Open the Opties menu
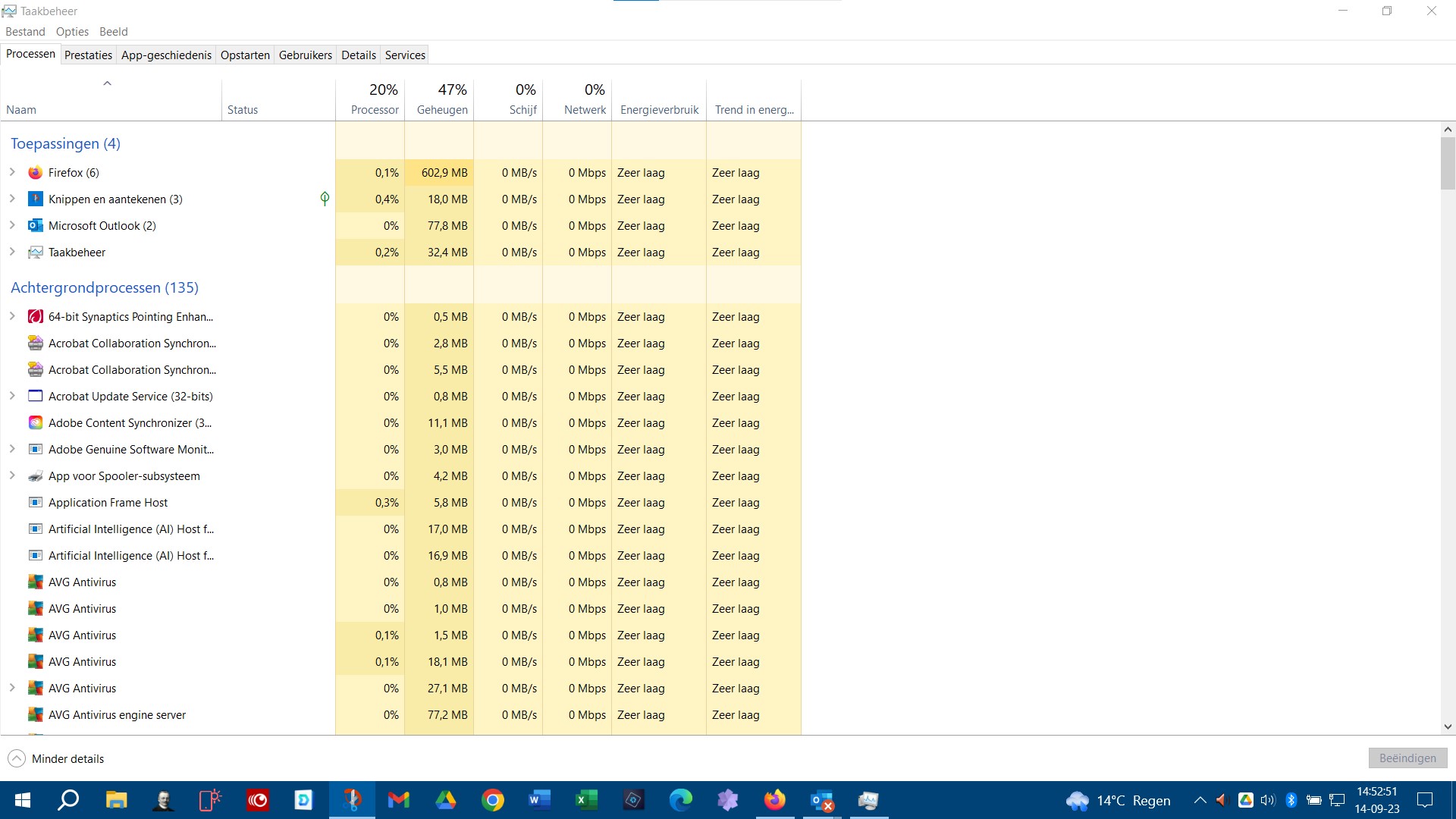This screenshot has width=1456, height=819. (x=72, y=32)
